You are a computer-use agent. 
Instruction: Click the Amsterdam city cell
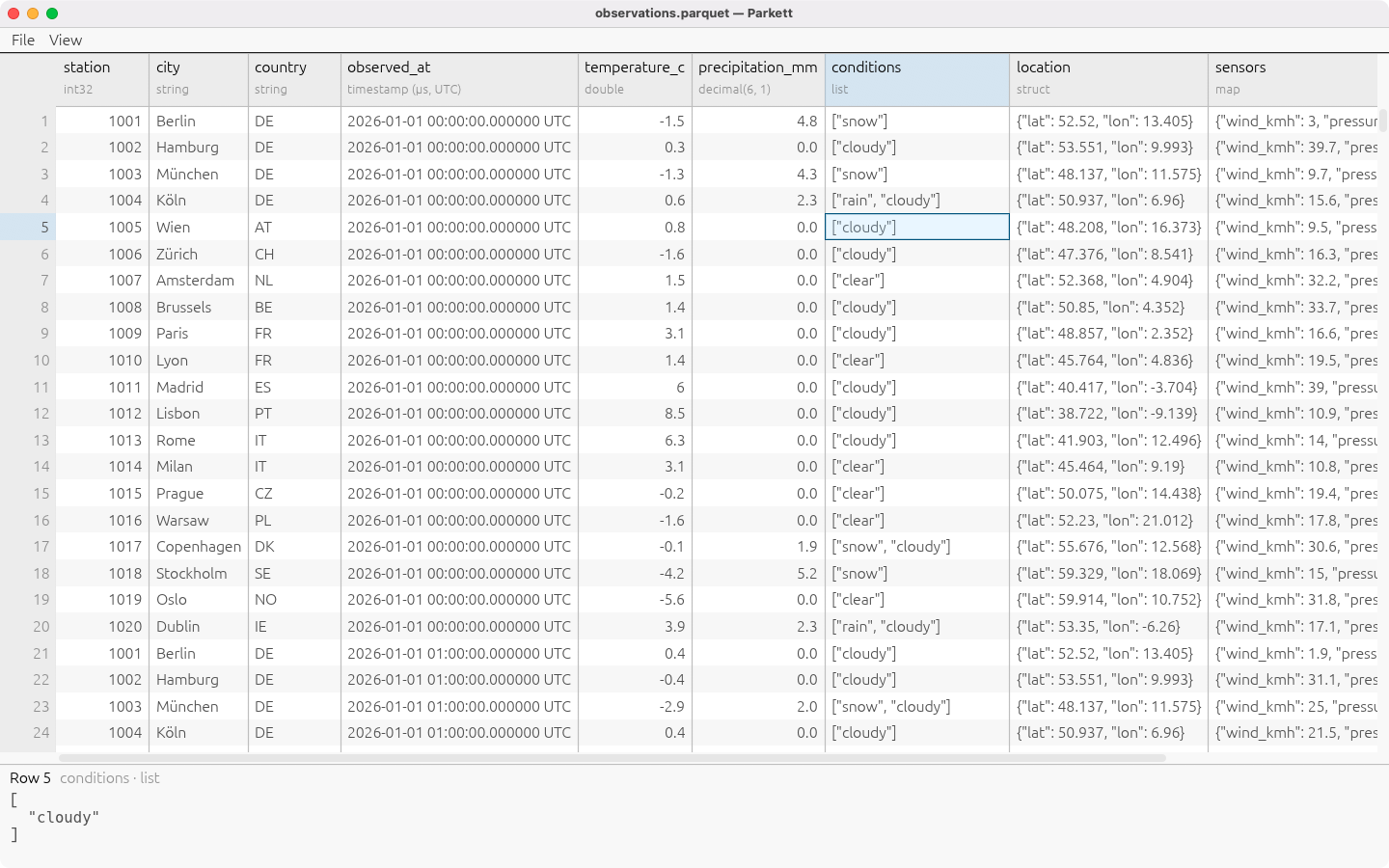[x=199, y=281]
